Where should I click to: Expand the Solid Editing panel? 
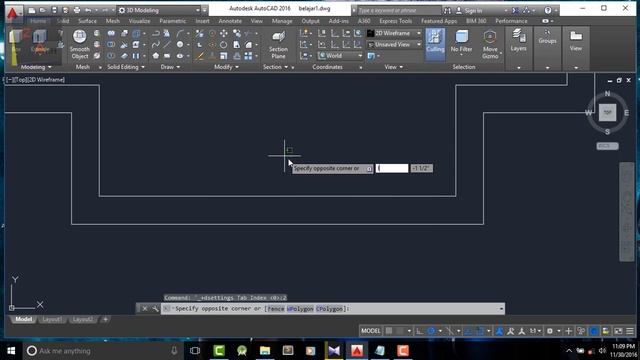[x=126, y=67]
